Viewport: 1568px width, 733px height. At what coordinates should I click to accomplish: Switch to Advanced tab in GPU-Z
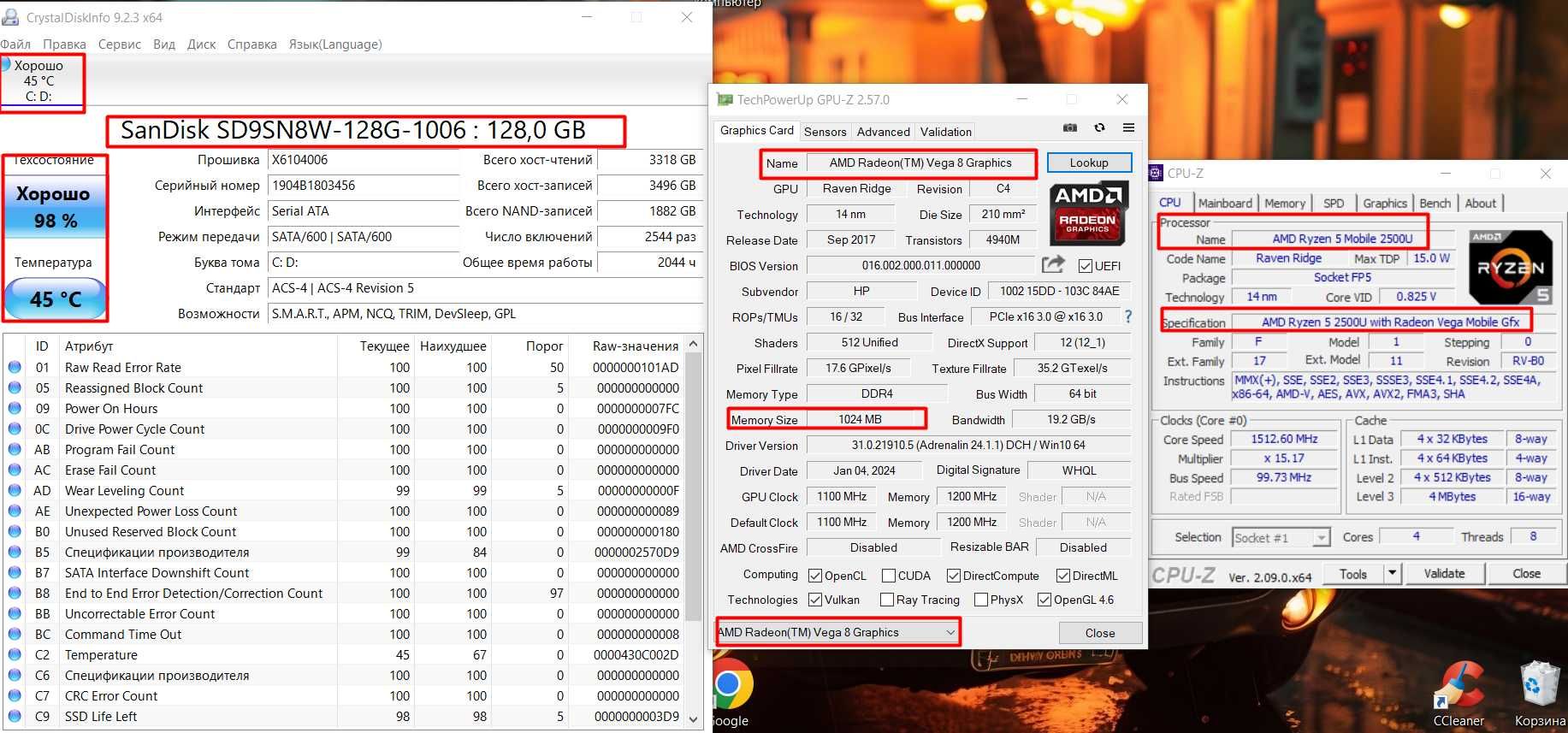[x=884, y=132]
